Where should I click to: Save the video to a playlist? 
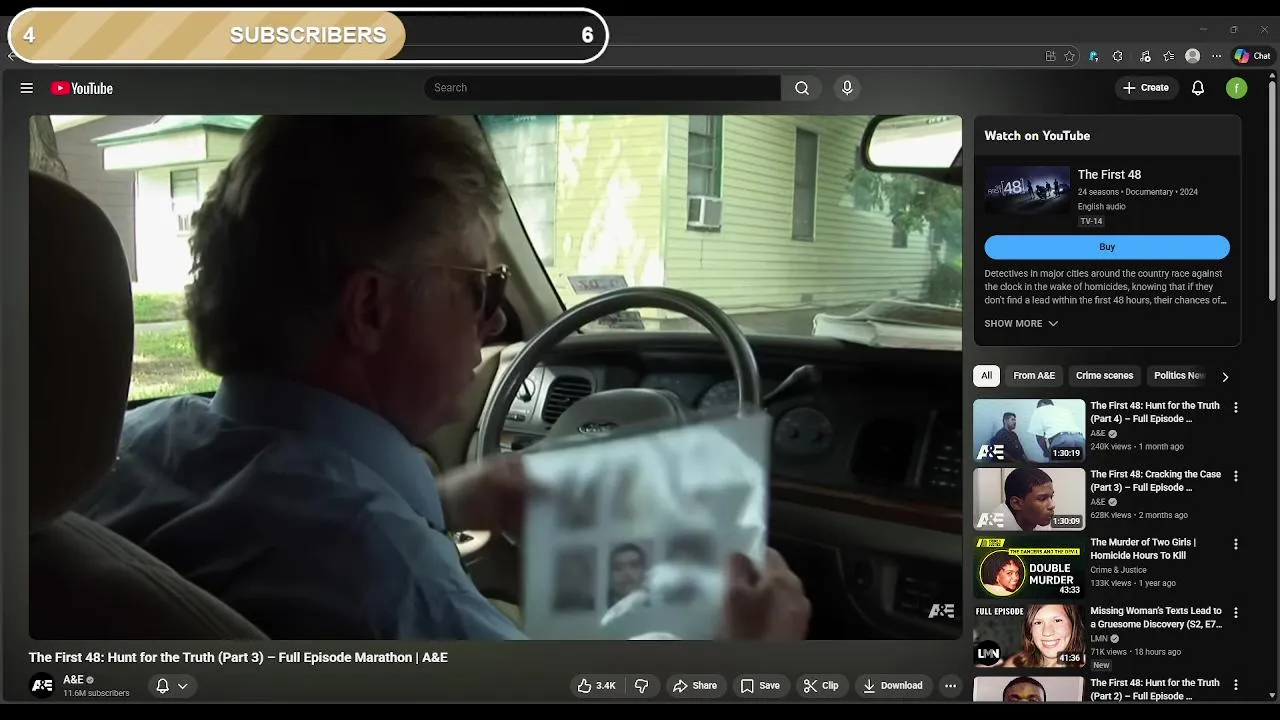click(x=760, y=686)
